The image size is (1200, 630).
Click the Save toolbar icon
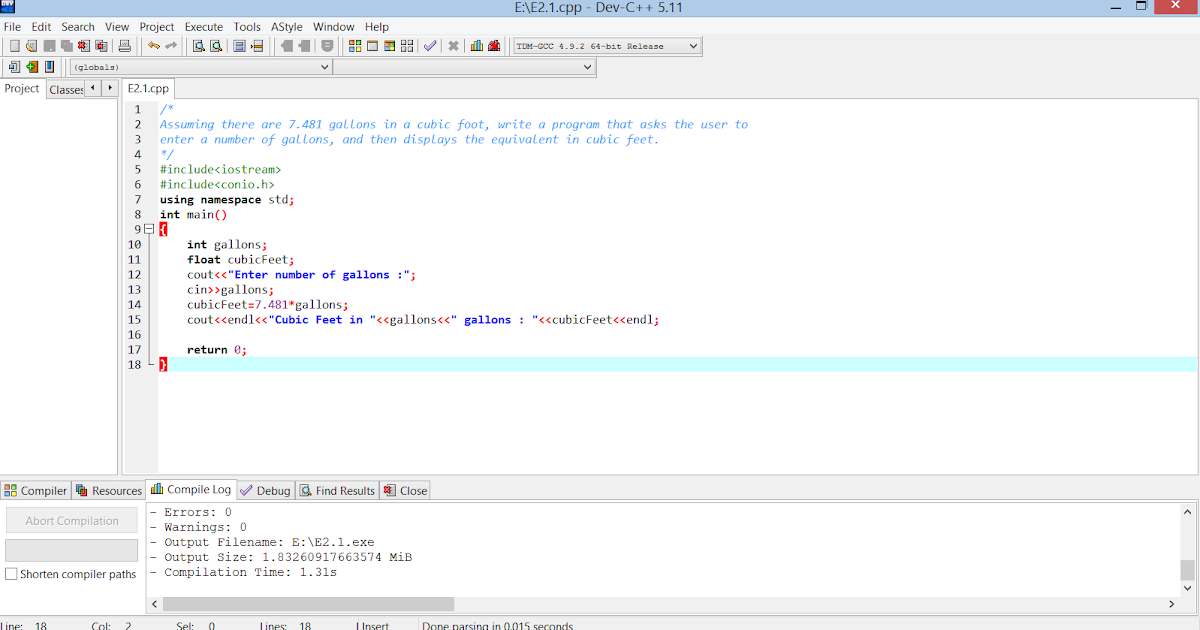(x=49, y=46)
